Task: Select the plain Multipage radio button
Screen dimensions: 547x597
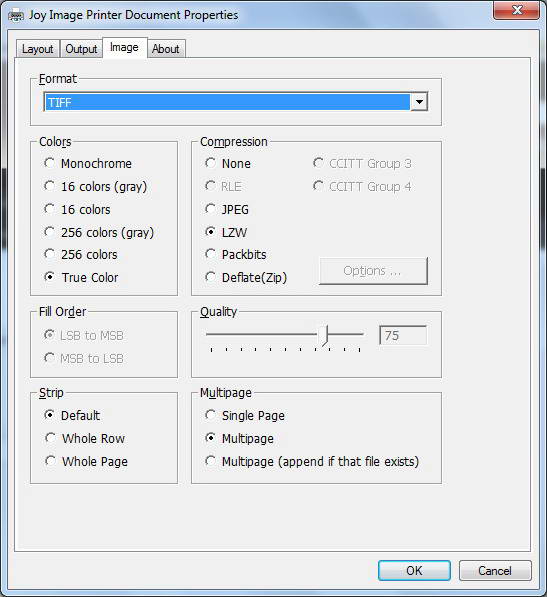Action: tap(239, 439)
